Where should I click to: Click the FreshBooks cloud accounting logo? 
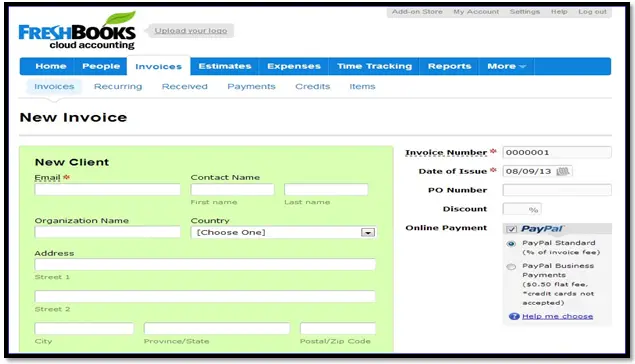77,31
